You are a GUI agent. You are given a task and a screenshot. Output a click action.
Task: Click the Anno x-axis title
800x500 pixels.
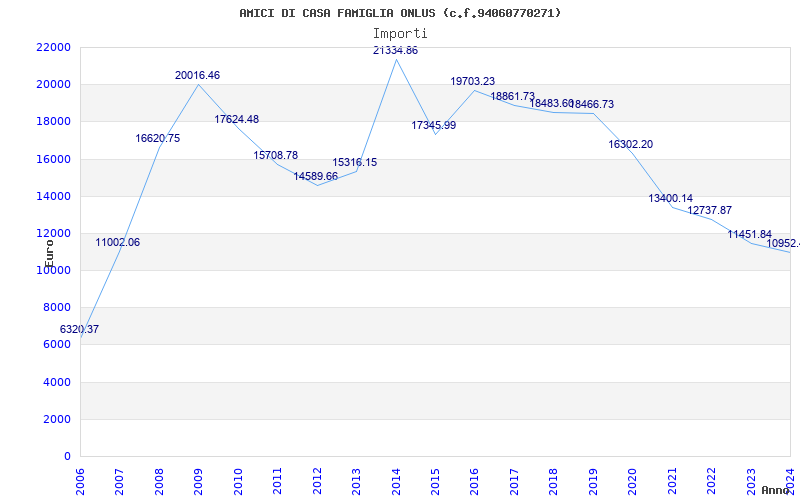(775, 490)
